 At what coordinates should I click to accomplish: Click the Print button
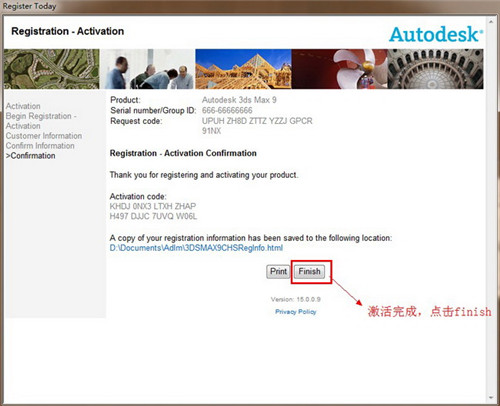[278, 272]
